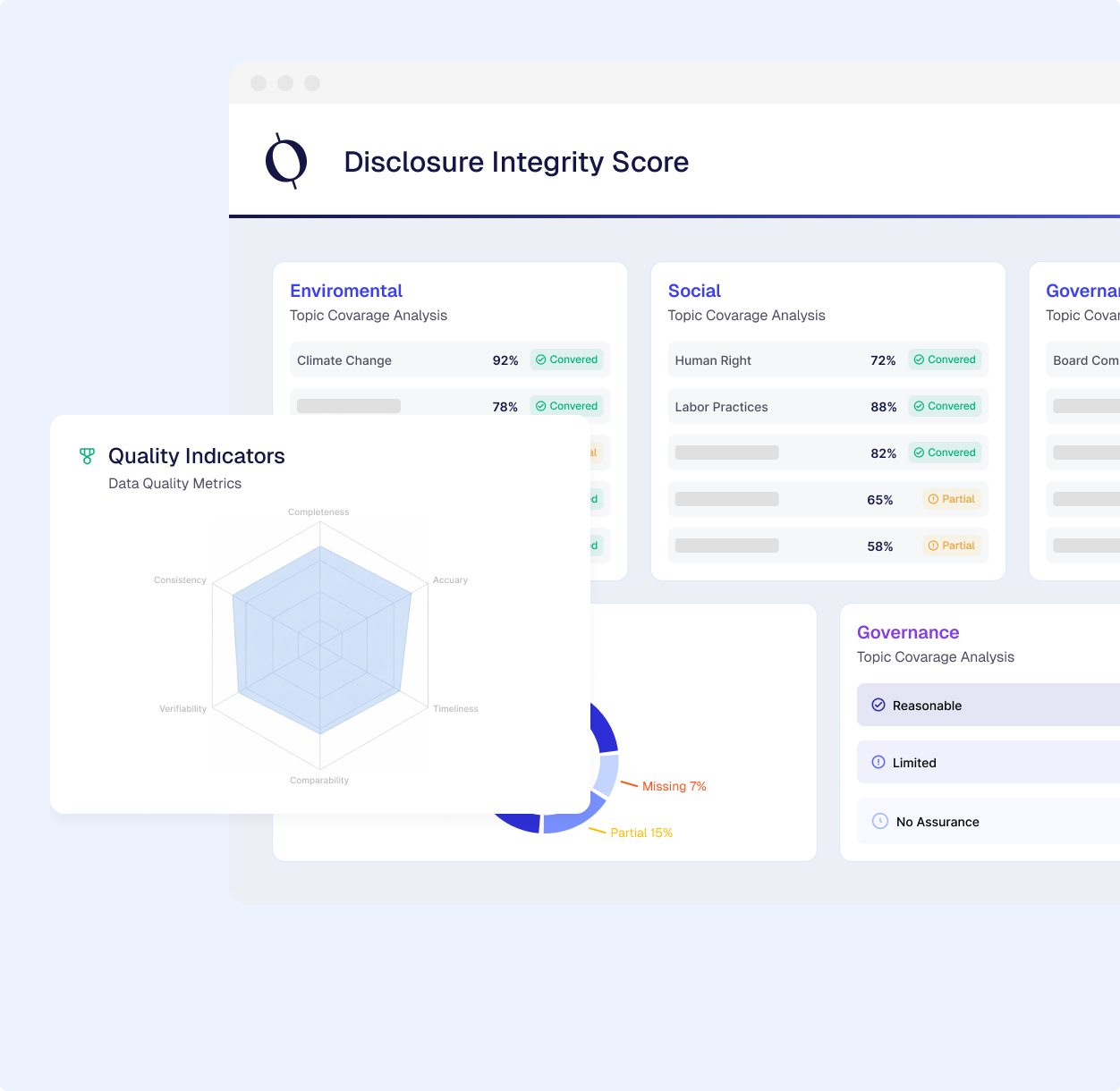Click the Partial badge on 65% row
Viewport: 1120px width, 1091px height.
pos(952,499)
